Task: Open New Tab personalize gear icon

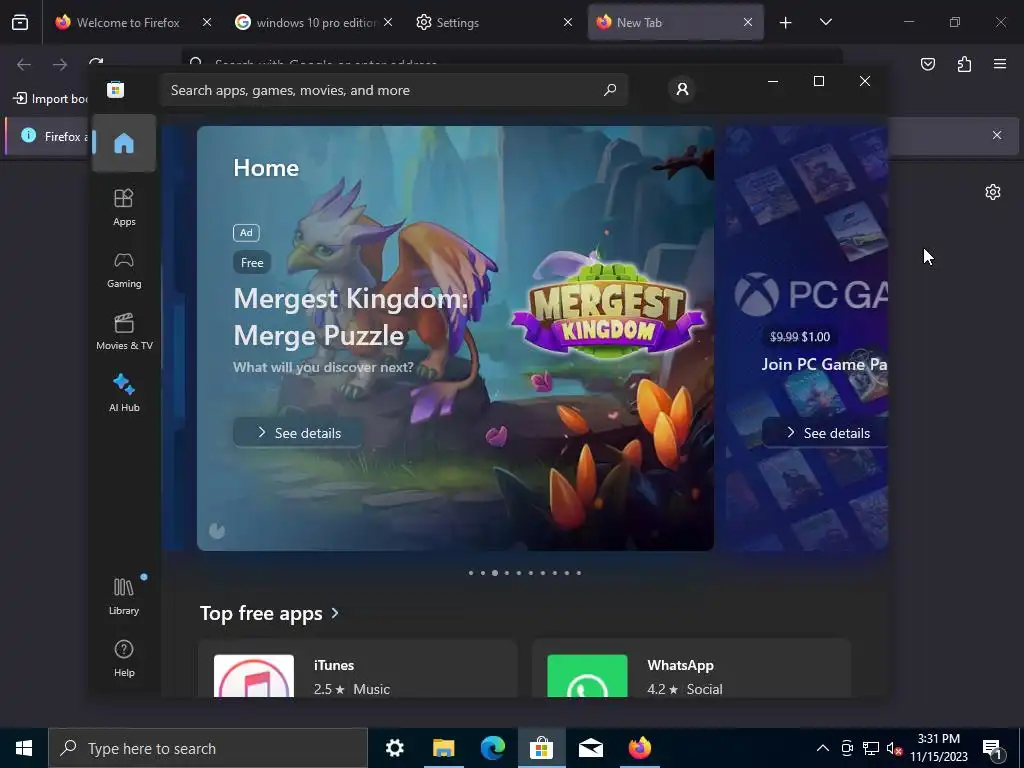Action: (993, 192)
